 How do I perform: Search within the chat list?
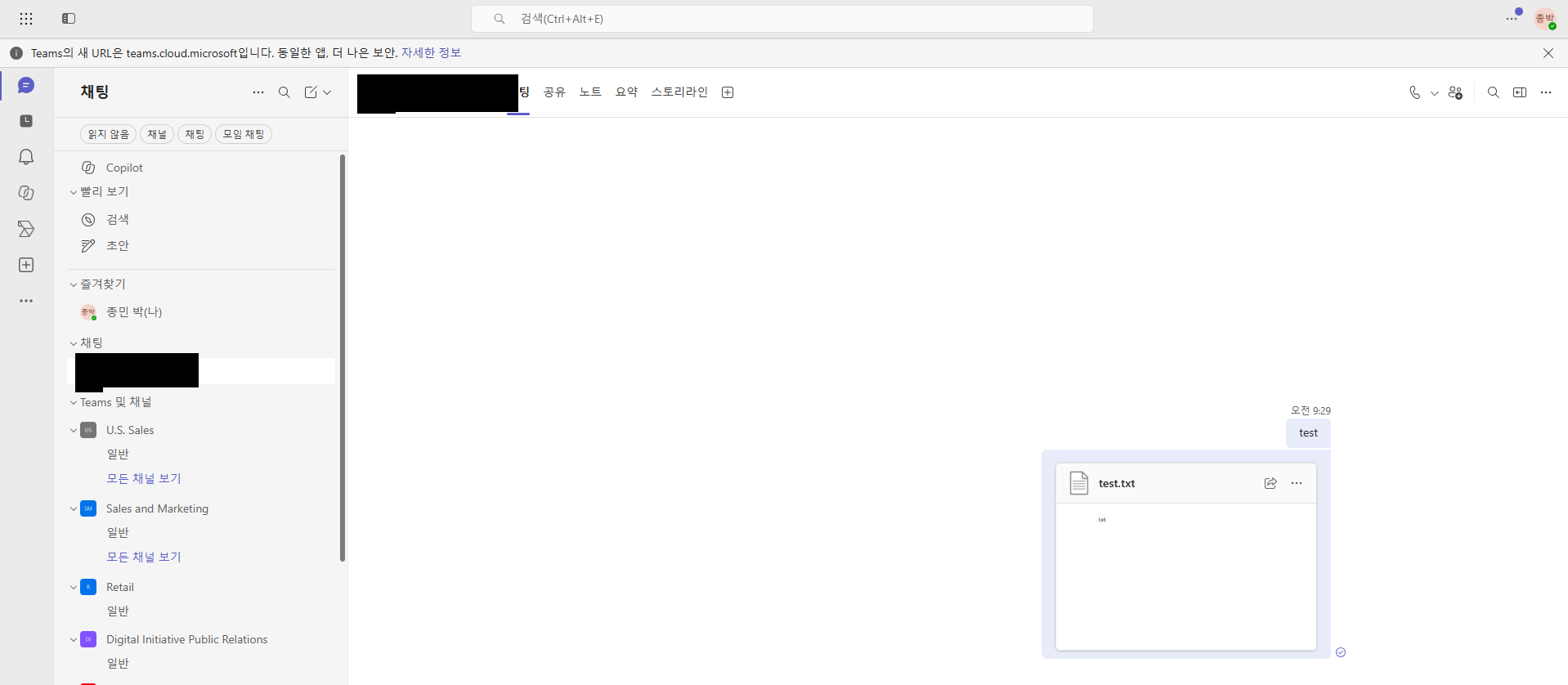coord(284,92)
